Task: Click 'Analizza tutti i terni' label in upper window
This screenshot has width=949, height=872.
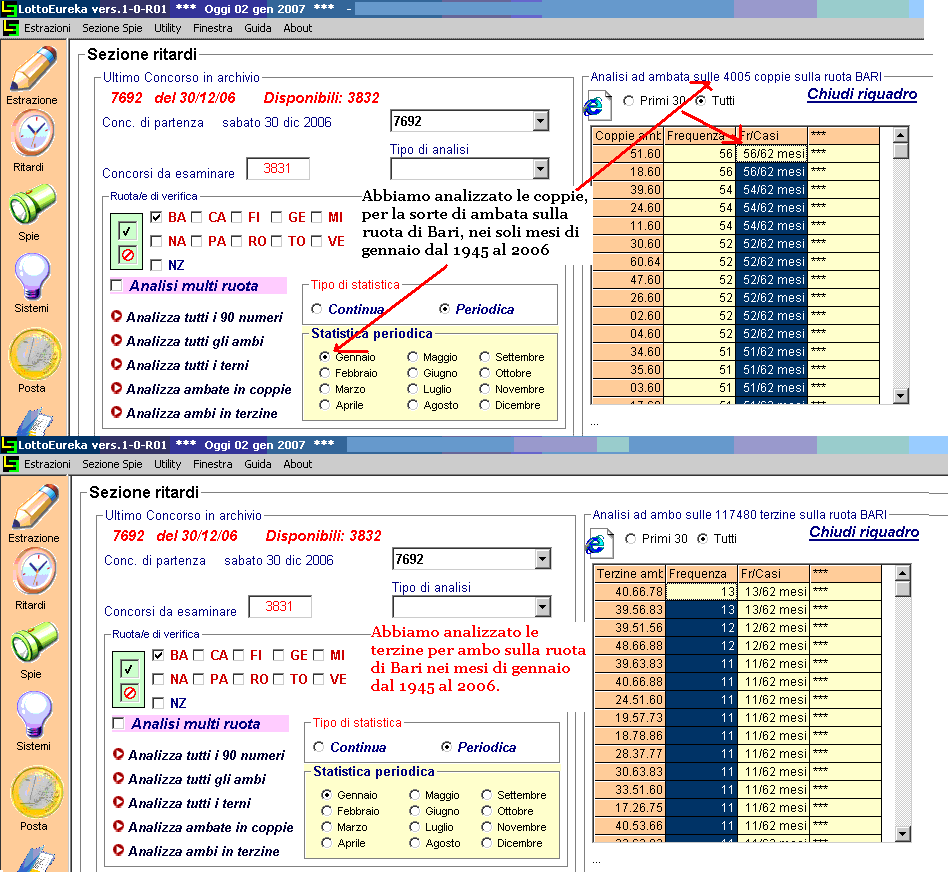Action: point(187,365)
